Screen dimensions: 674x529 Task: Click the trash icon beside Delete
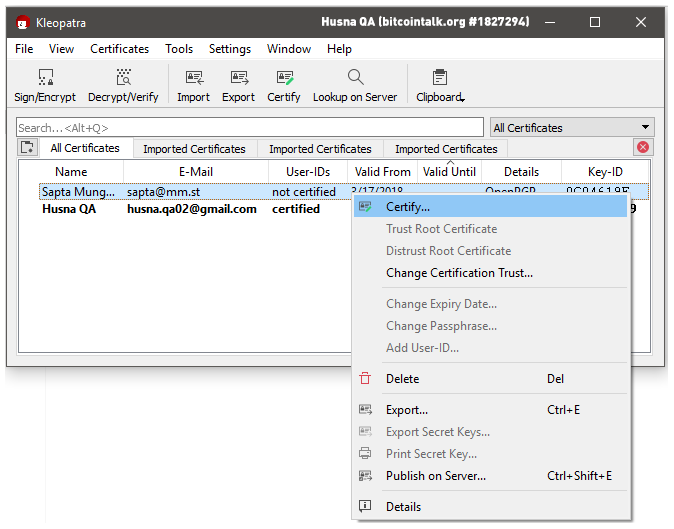coord(365,379)
